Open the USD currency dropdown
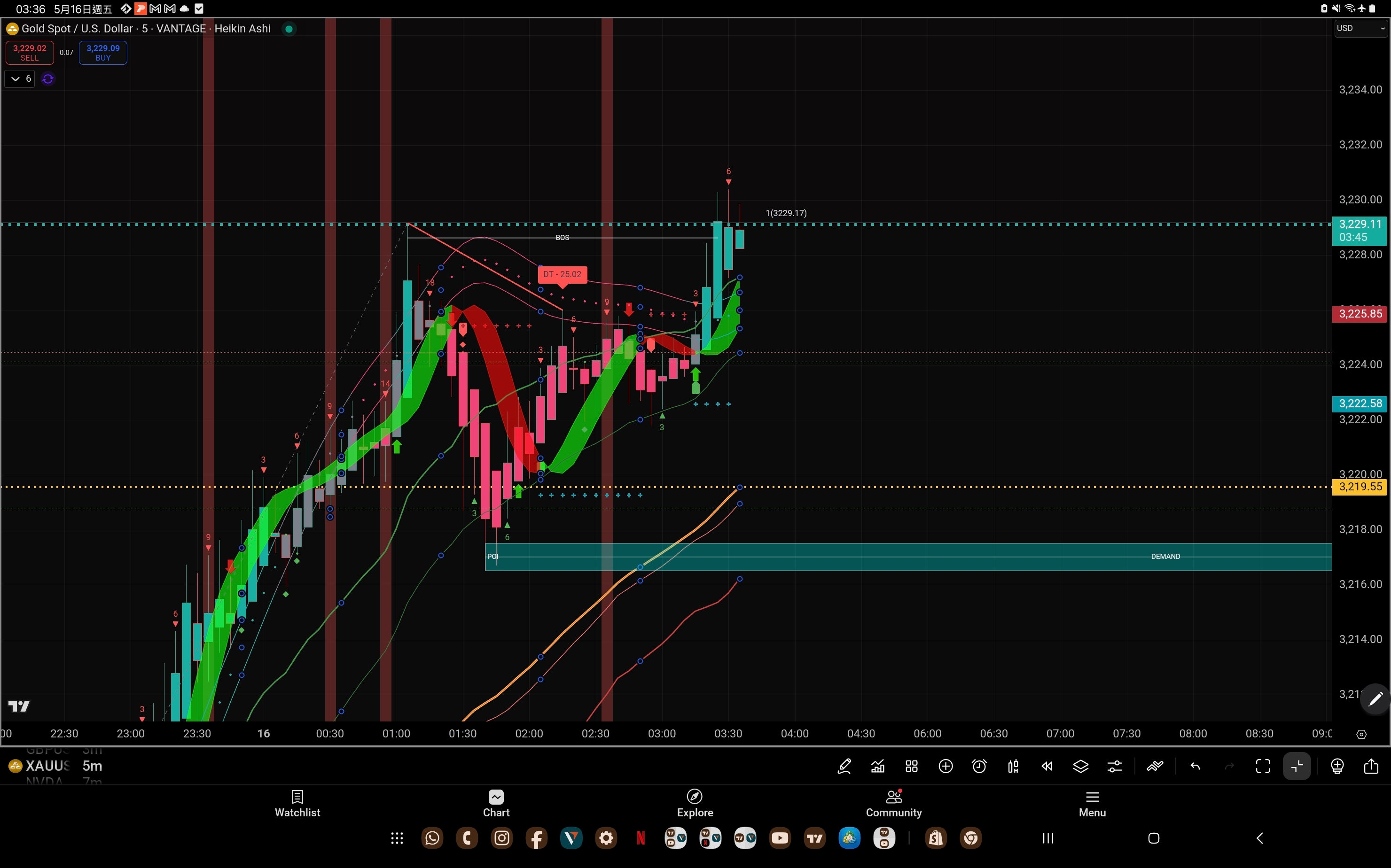1391x868 pixels. coord(1360,28)
